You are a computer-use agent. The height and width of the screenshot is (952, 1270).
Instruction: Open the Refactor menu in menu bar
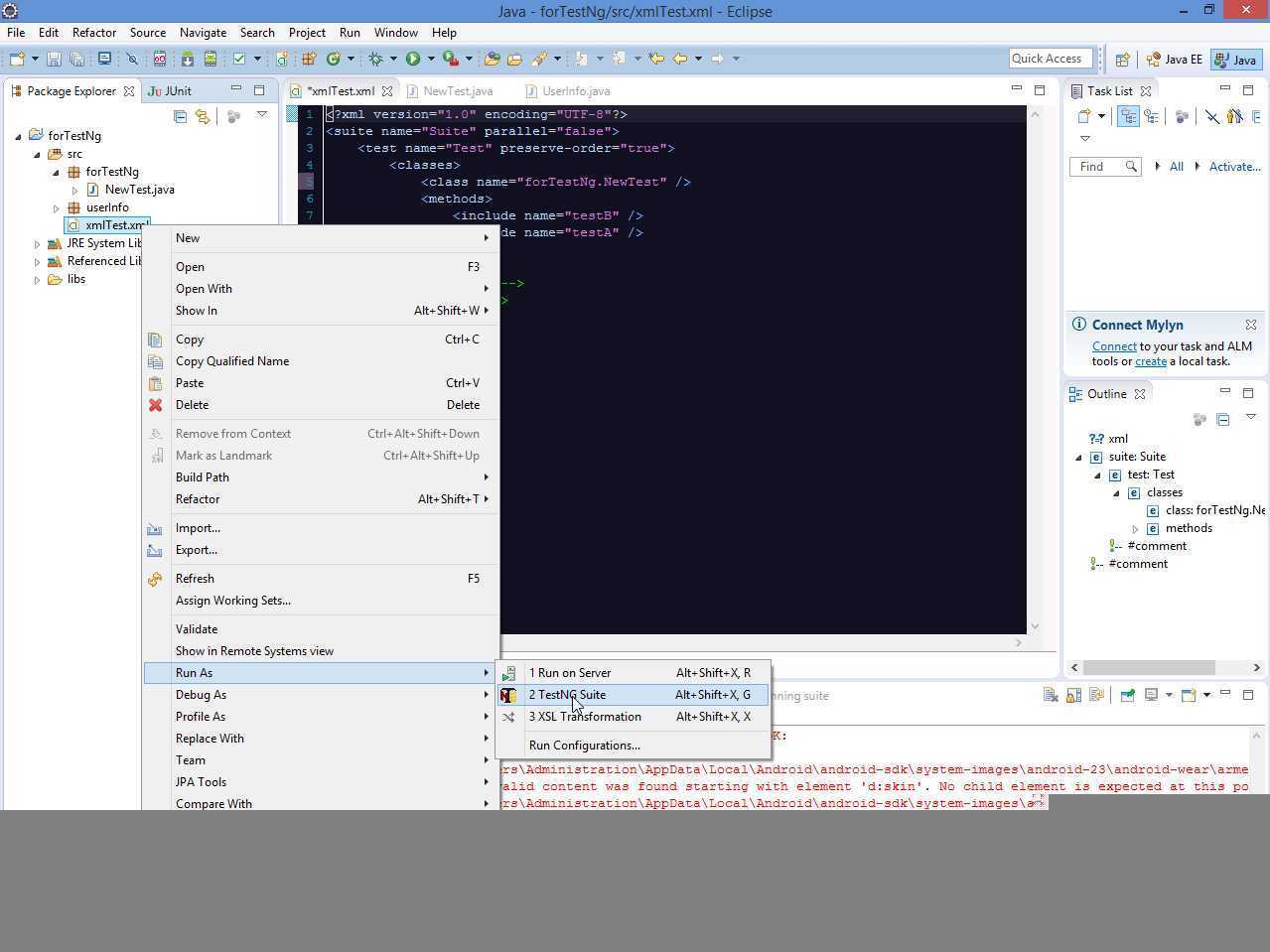(x=94, y=32)
